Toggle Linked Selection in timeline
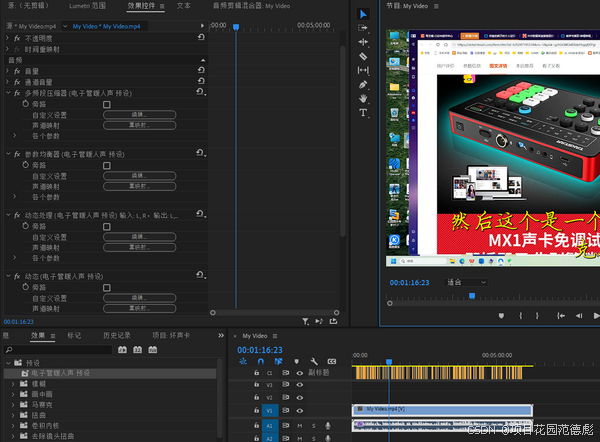600x442 pixels. 278,361
